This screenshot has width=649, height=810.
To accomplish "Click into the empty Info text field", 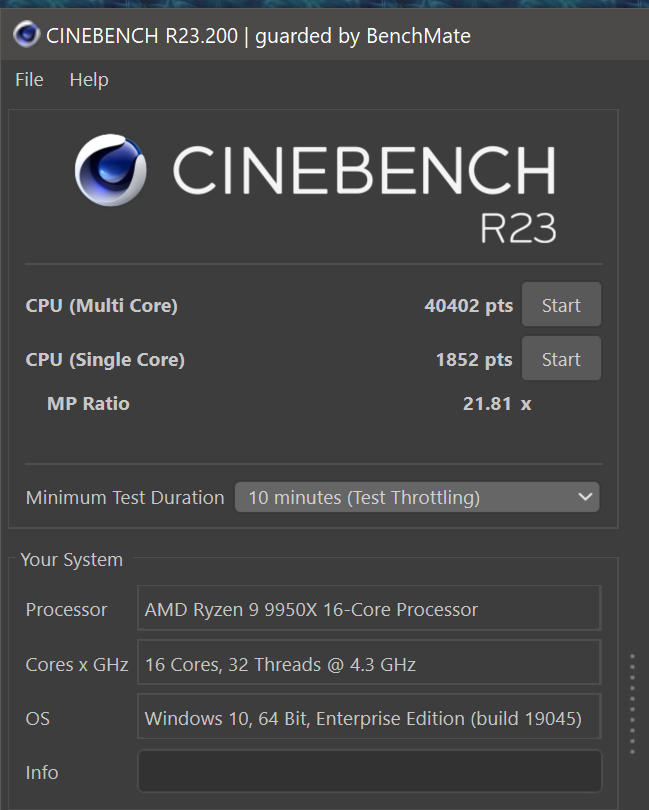I will click(x=368, y=772).
